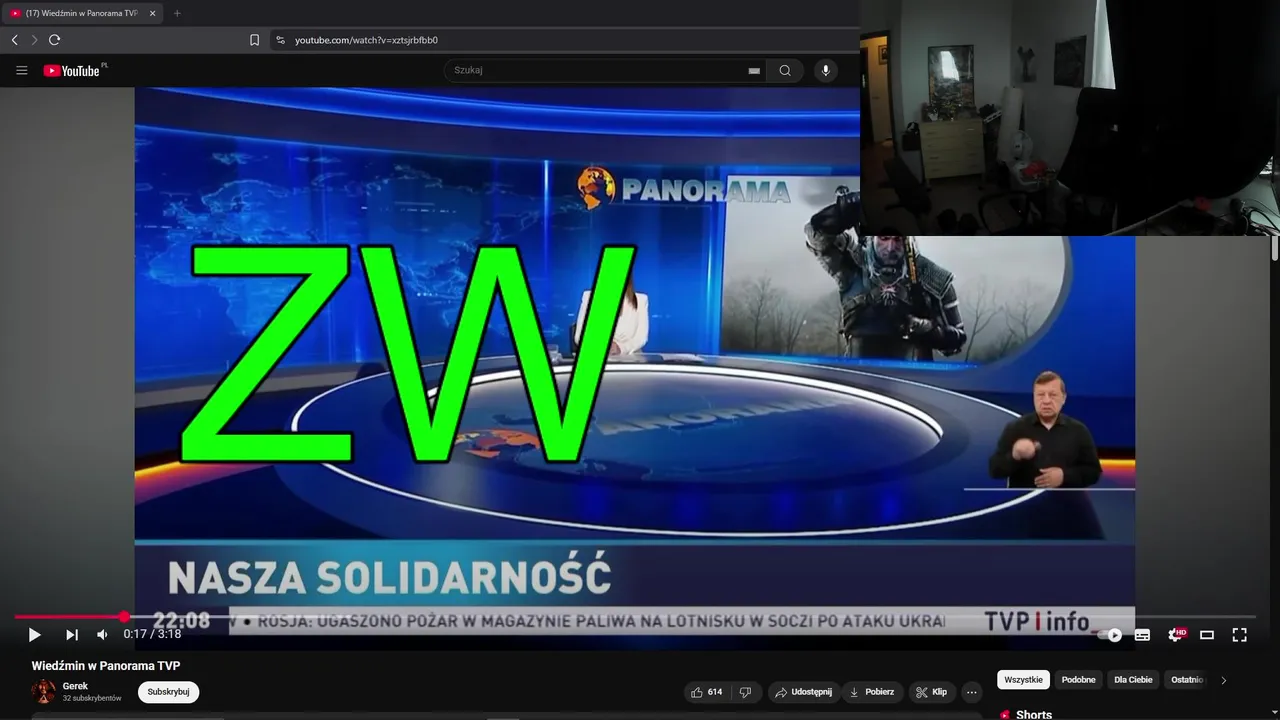Open the Gerek channel name link
The height and width of the screenshot is (720, 1280).
point(75,686)
